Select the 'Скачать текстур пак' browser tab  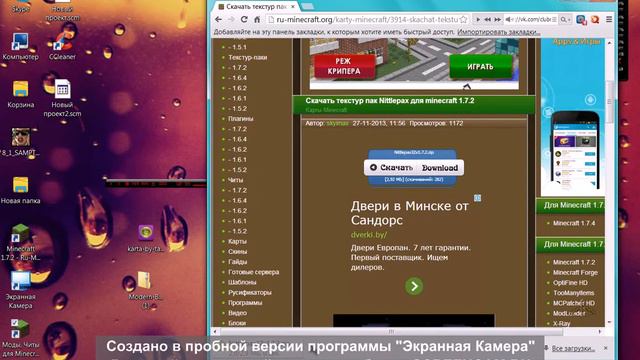coord(255,7)
